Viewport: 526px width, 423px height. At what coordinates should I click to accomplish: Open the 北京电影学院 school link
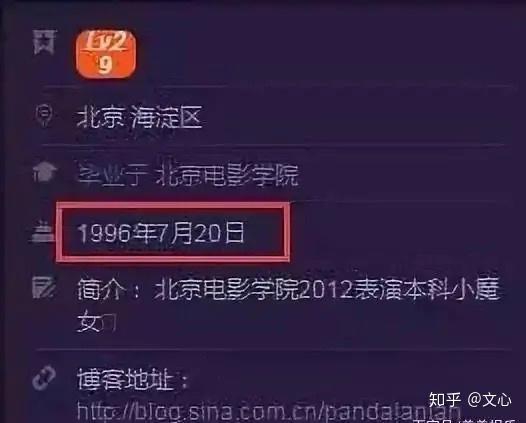click(227, 174)
